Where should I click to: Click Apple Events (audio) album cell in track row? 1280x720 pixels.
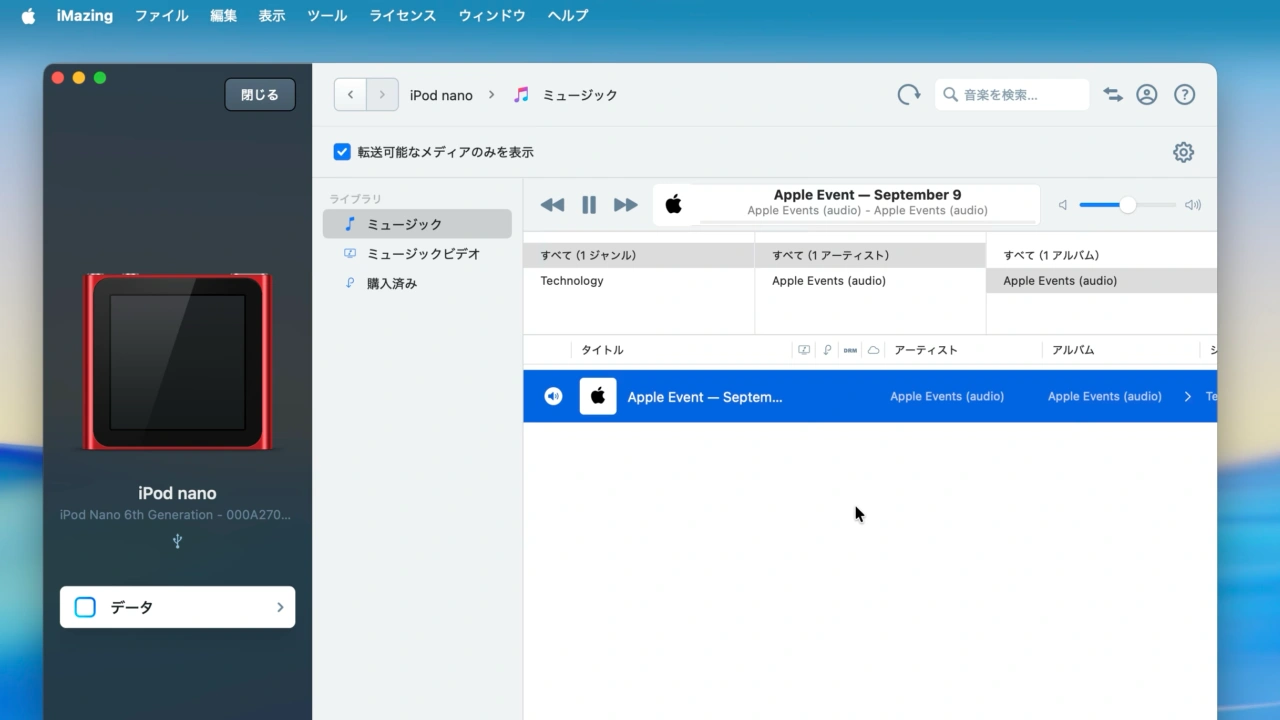[x=1105, y=397]
